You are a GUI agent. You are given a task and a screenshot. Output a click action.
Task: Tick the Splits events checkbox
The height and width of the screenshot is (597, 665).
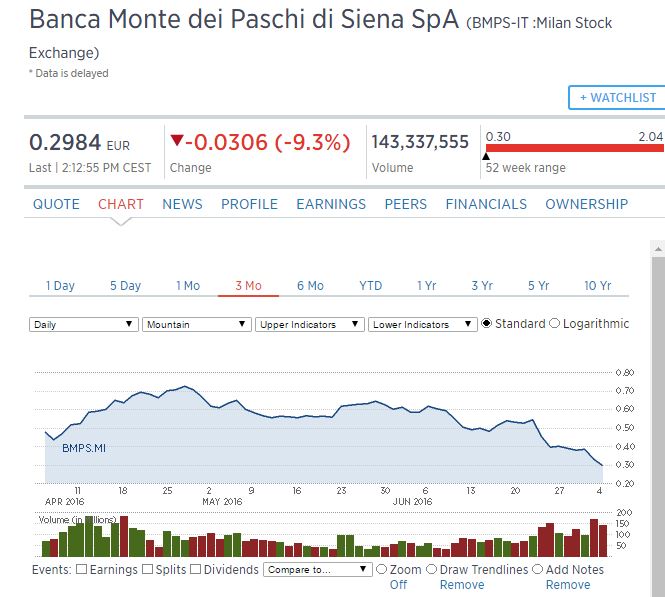tap(148, 569)
